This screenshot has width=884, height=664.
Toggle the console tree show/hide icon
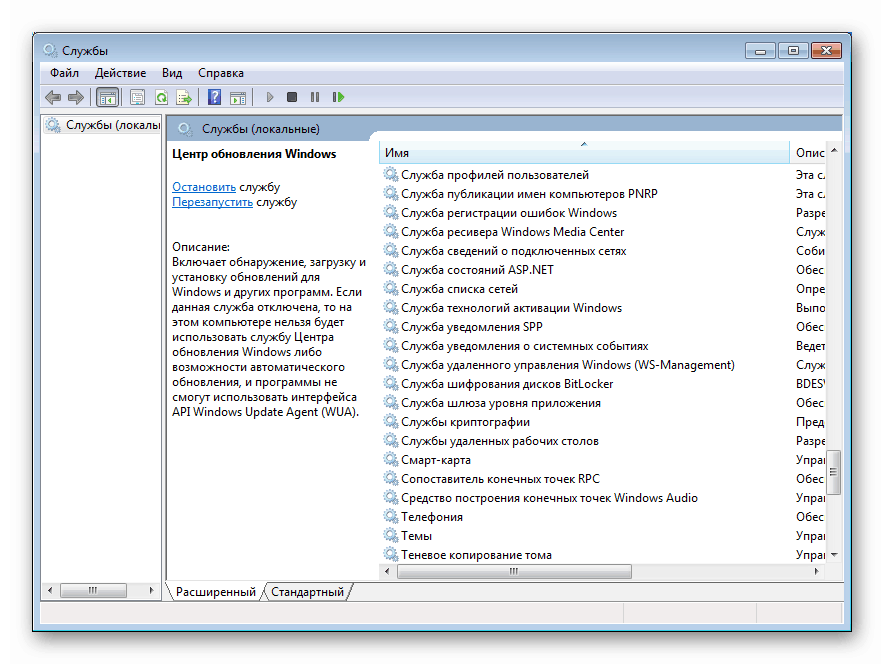[107, 98]
